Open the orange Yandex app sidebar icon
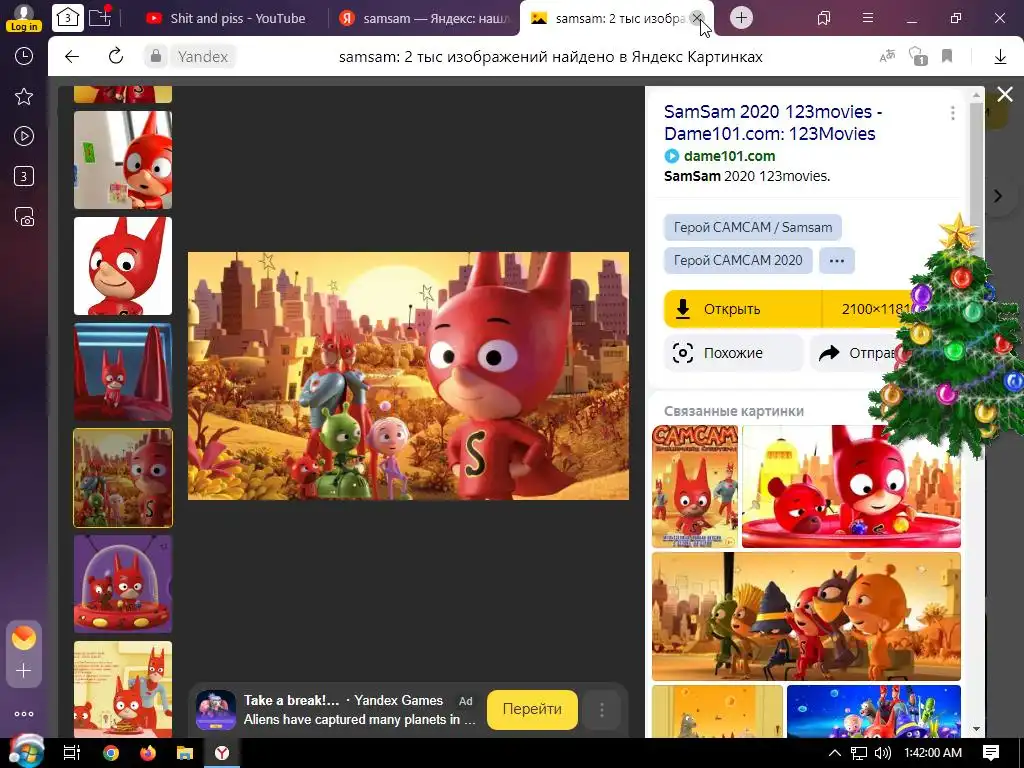This screenshot has width=1024, height=768. point(24,638)
